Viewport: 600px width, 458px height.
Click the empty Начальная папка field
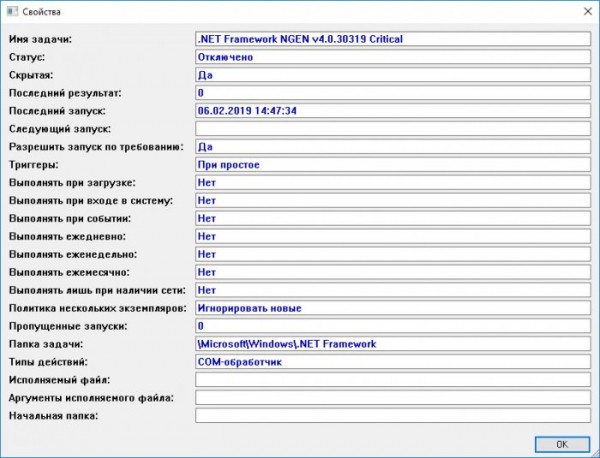click(x=393, y=416)
